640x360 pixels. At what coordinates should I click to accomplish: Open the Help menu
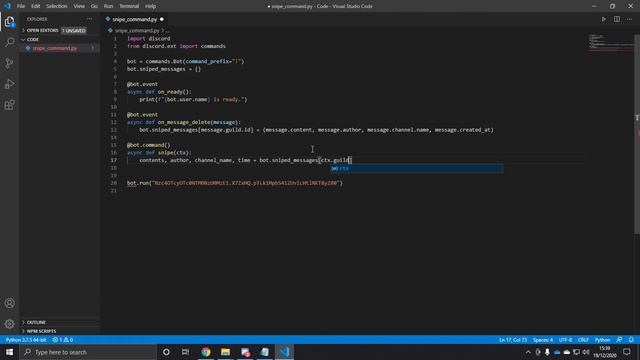(150, 6)
